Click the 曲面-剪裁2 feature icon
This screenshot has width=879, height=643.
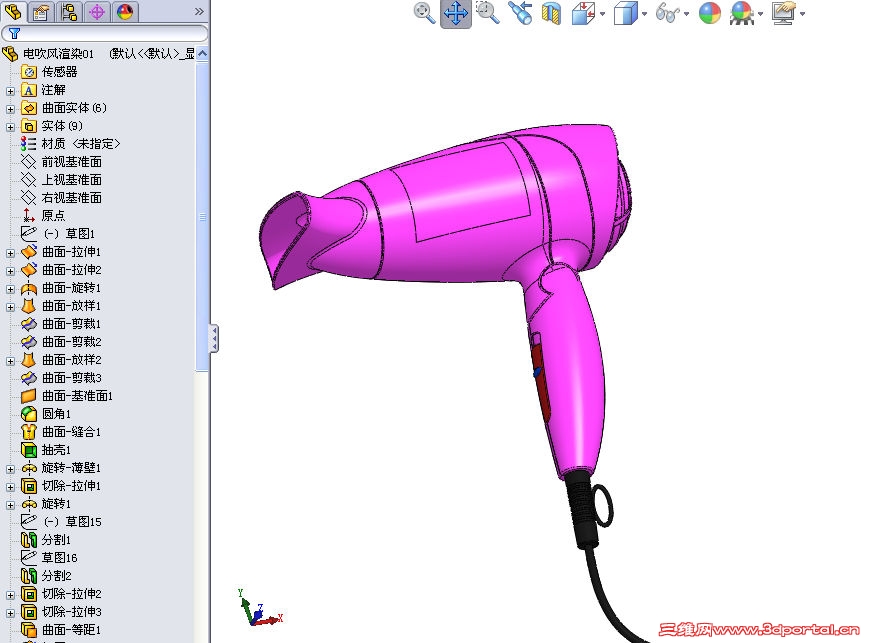click(x=29, y=342)
